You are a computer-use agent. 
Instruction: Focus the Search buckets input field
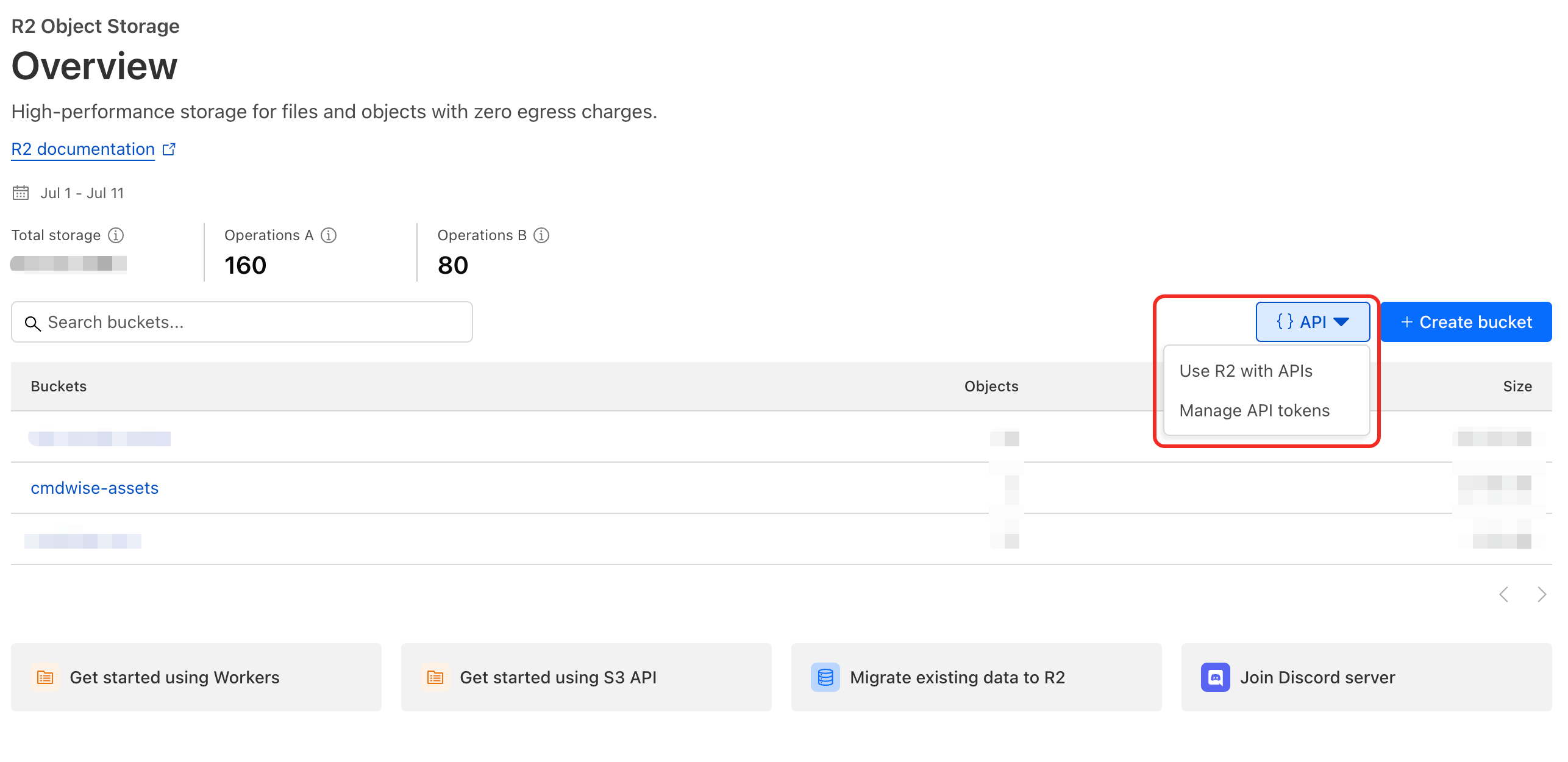click(x=242, y=322)
